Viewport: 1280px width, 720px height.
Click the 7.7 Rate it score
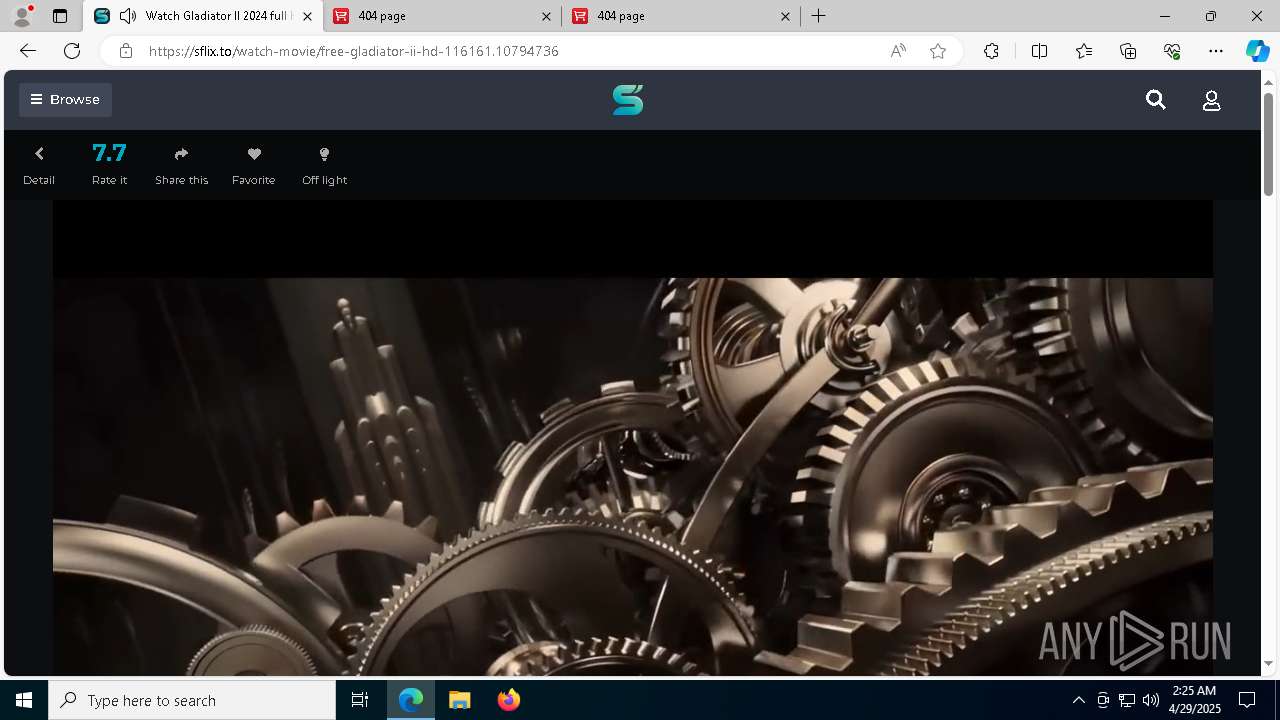click(109, 164)
